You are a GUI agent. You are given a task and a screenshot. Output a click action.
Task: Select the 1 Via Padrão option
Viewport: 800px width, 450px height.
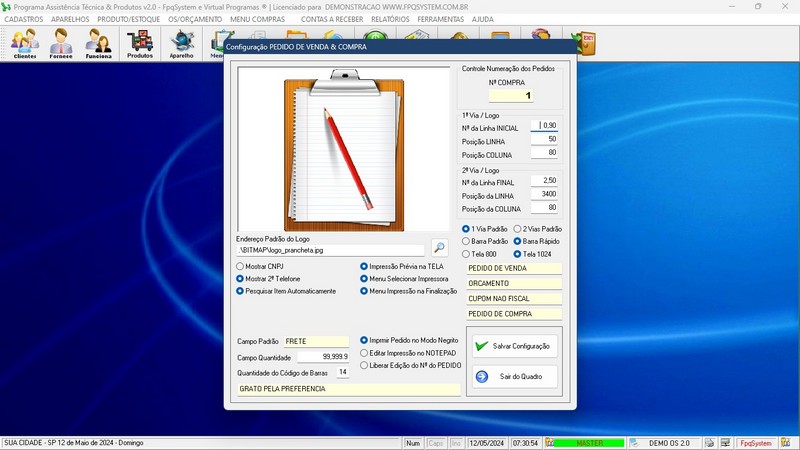click(485, 229)
